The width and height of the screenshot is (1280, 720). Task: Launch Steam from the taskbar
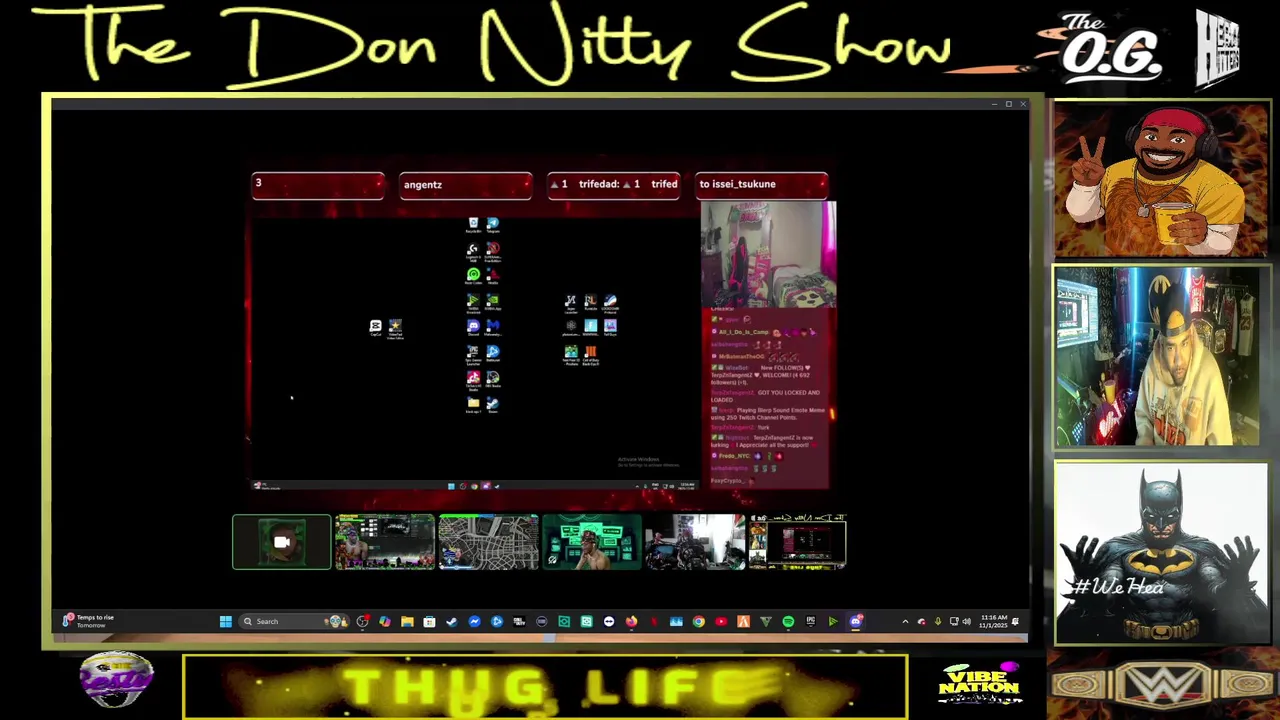[452, 621]
